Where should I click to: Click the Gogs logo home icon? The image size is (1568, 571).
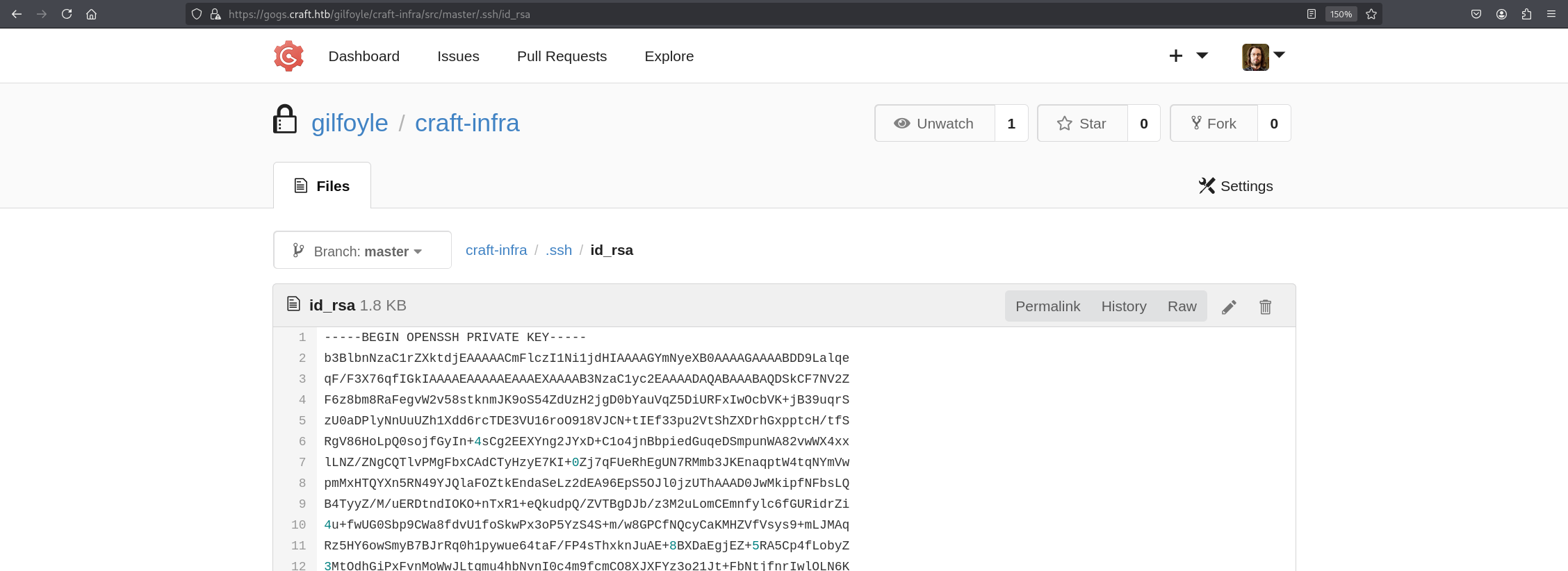click(288, 56)
